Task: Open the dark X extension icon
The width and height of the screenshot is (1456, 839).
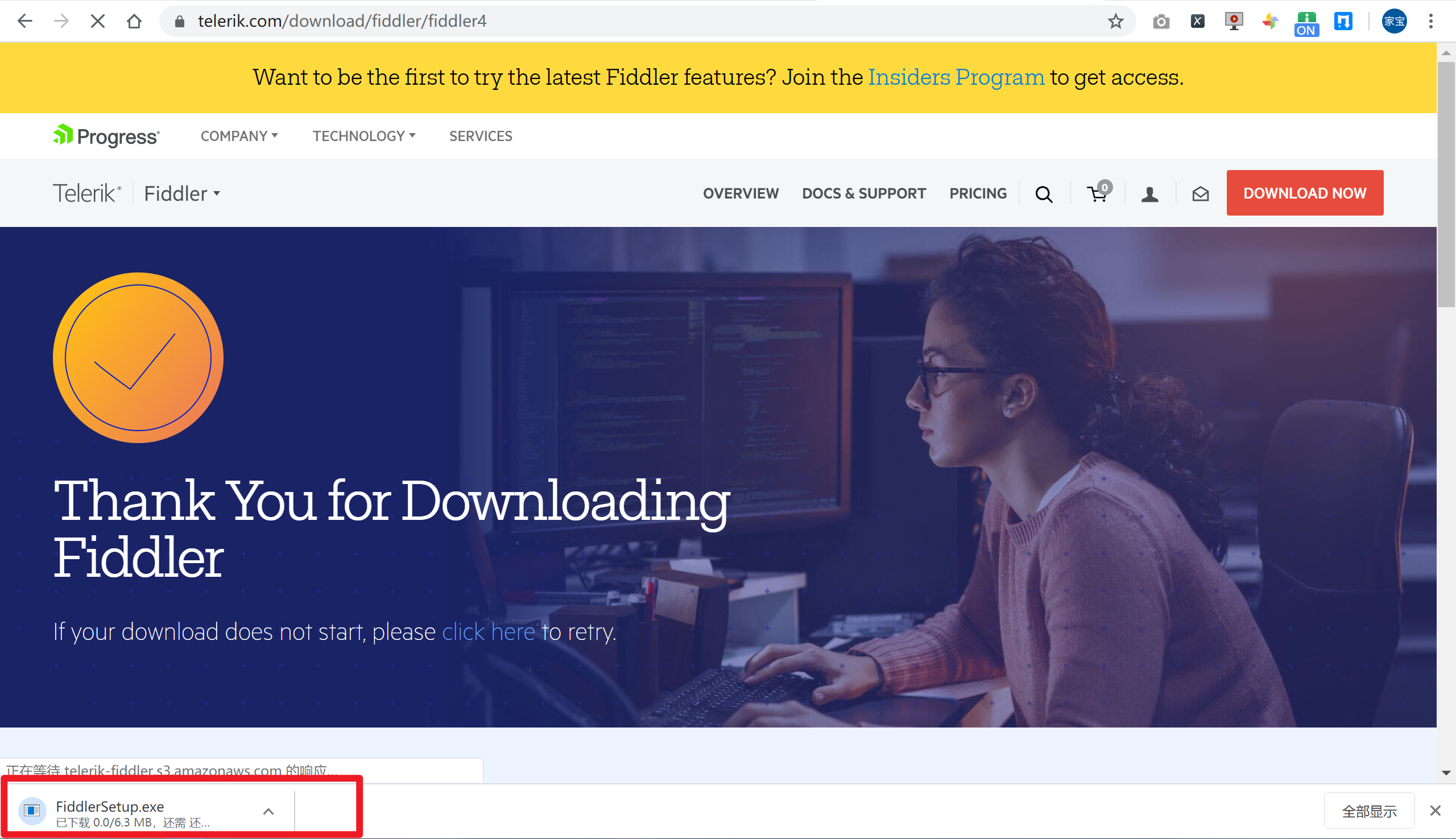Action: [x=1197, y=21]
